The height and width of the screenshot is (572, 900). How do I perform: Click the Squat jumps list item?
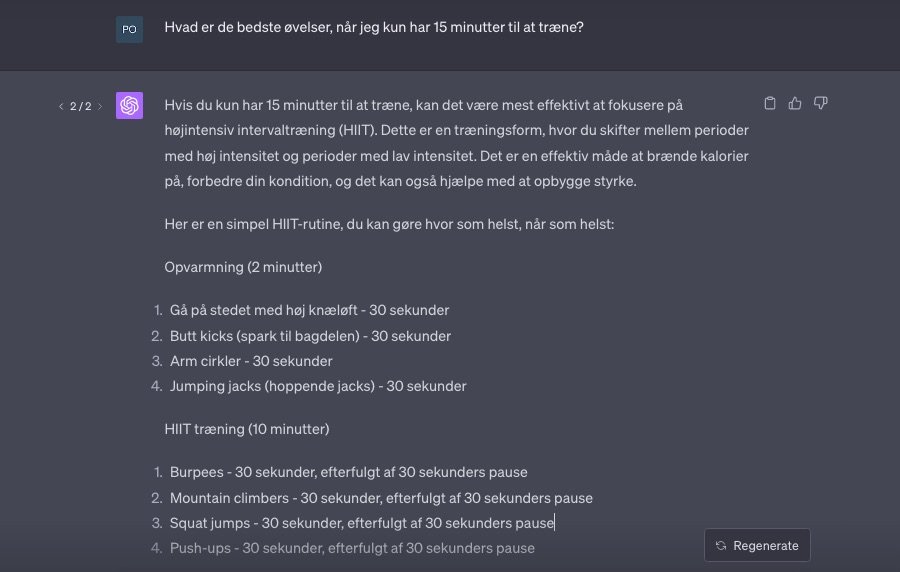click(x=361, y=523)
